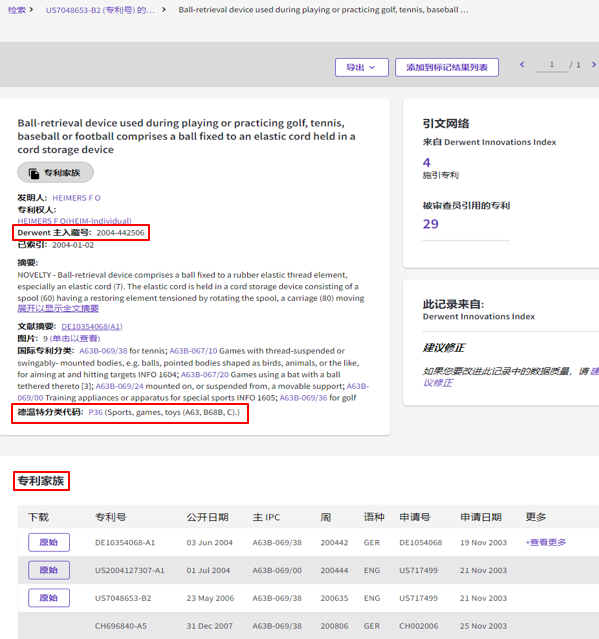The image size is (599, 639).
Task: Open the 检索 breadcrumb link
Action: pos(17,10)
